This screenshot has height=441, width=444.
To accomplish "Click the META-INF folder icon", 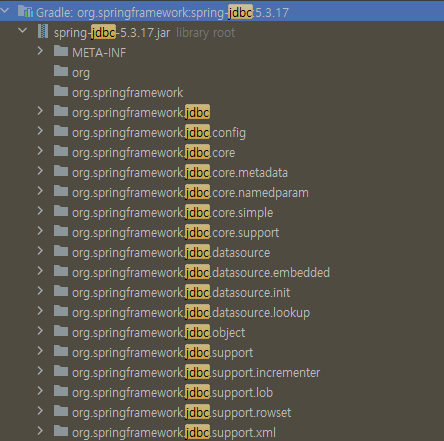I will click(x=61, y=51).
